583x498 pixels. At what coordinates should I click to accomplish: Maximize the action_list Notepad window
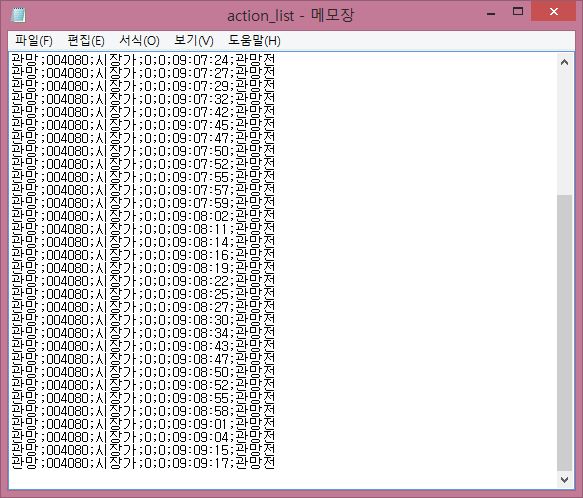click(518, 12)
